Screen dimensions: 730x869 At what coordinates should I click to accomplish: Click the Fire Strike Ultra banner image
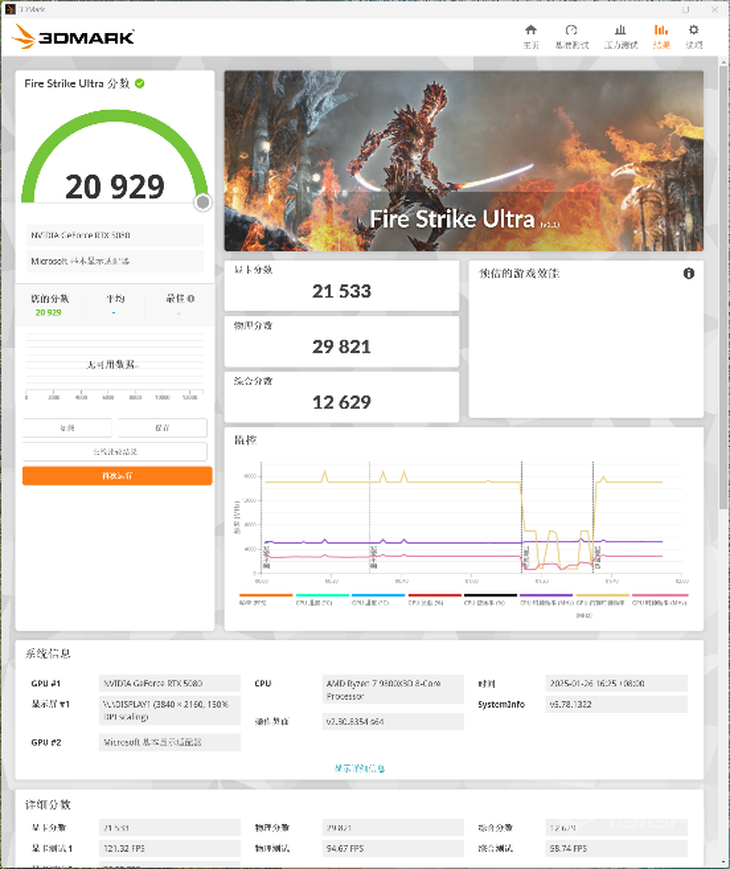[464, 161]
